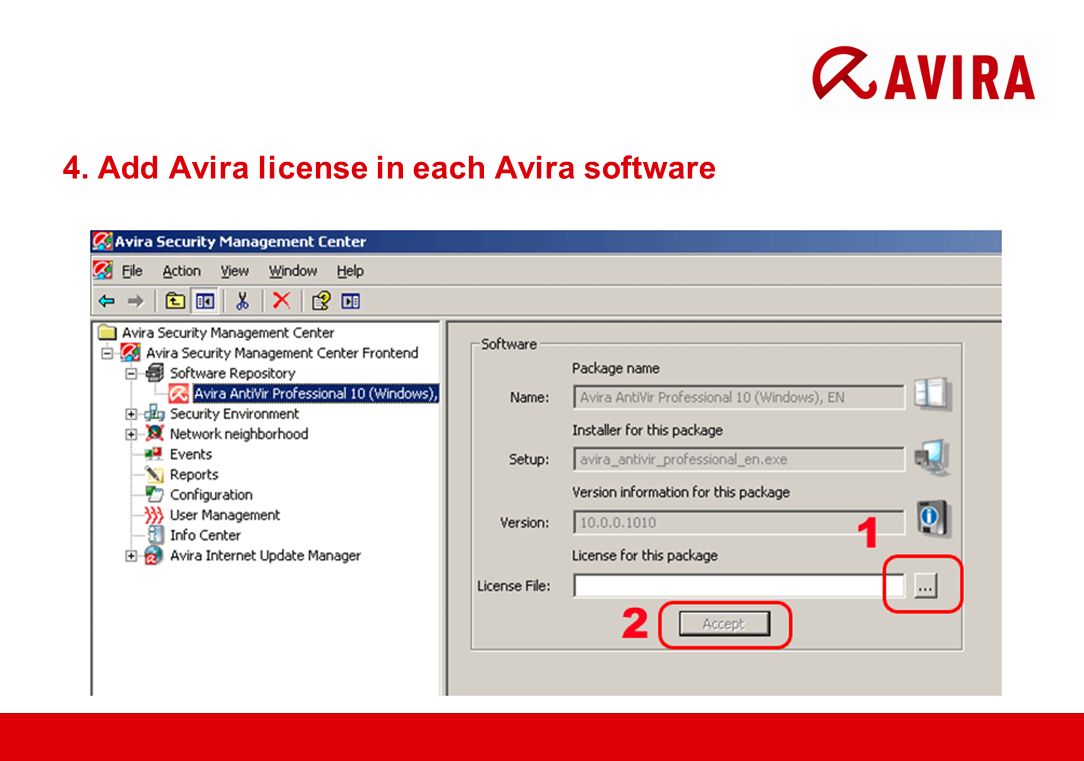Image resolution: width=1084 pixels, height=761 pixels.
Task: Click the Avira AntiVir Professional red icon
Action: (x=179, y=393)
